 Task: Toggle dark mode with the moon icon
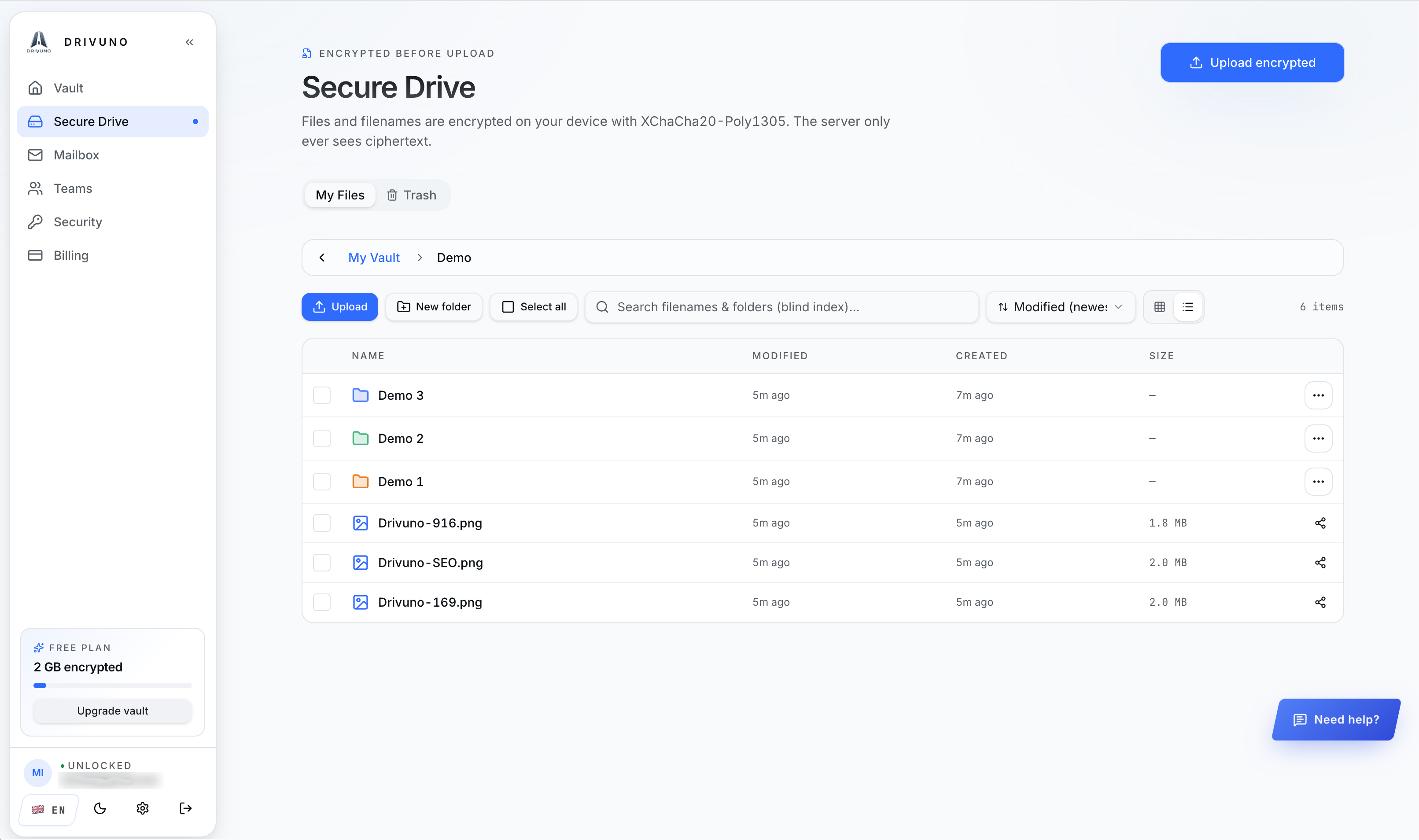[100, 808]
